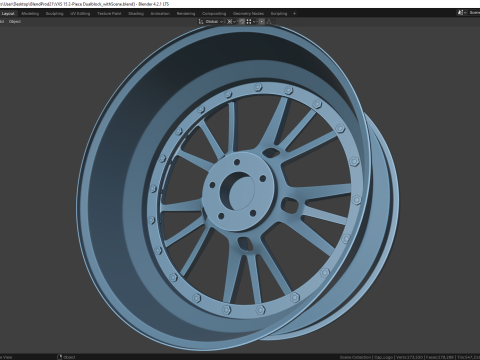Open the Sculpting workspace tab
480x360 pixels.
click(x=54, y=14)
